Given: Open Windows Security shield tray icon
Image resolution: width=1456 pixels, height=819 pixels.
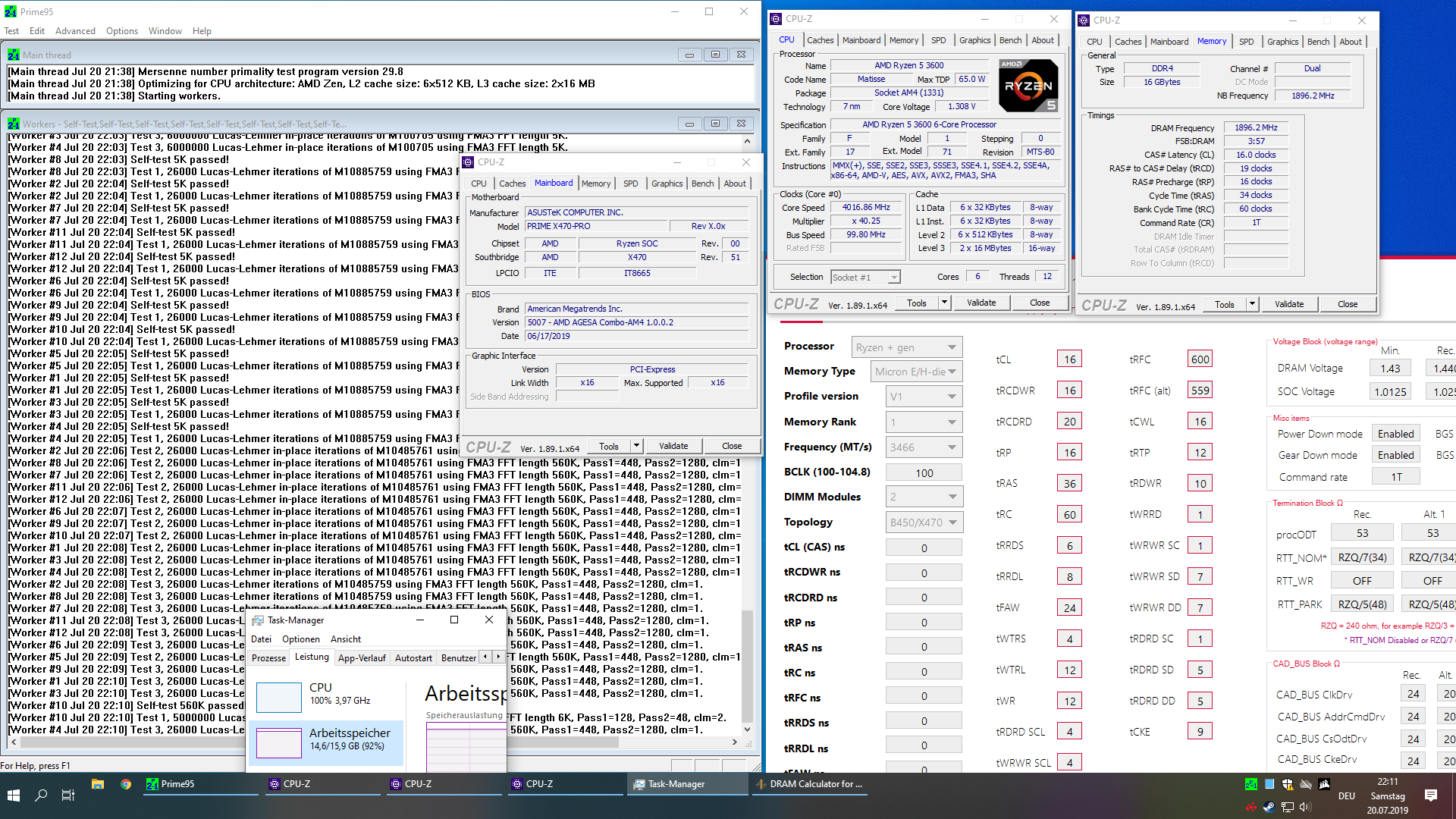Looking at the screenshot, I should point(1288,784).
